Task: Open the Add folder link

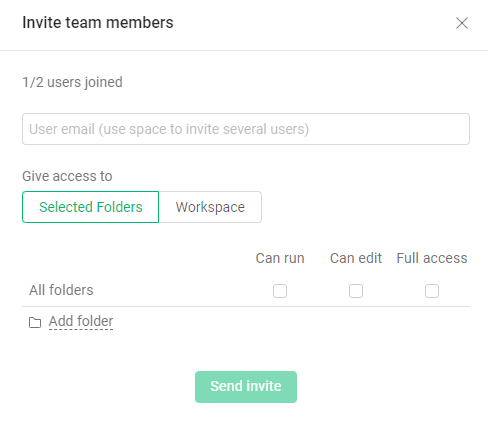Action: pyautogui.click(x=81, y=322)
